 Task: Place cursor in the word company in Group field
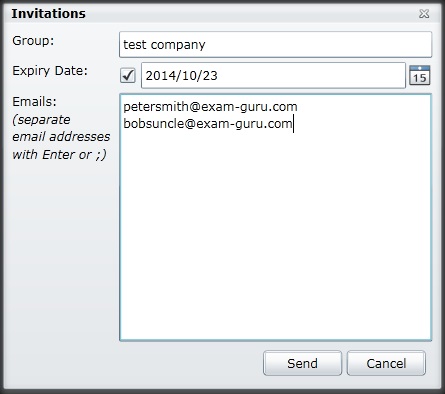[x=178, y=45]
